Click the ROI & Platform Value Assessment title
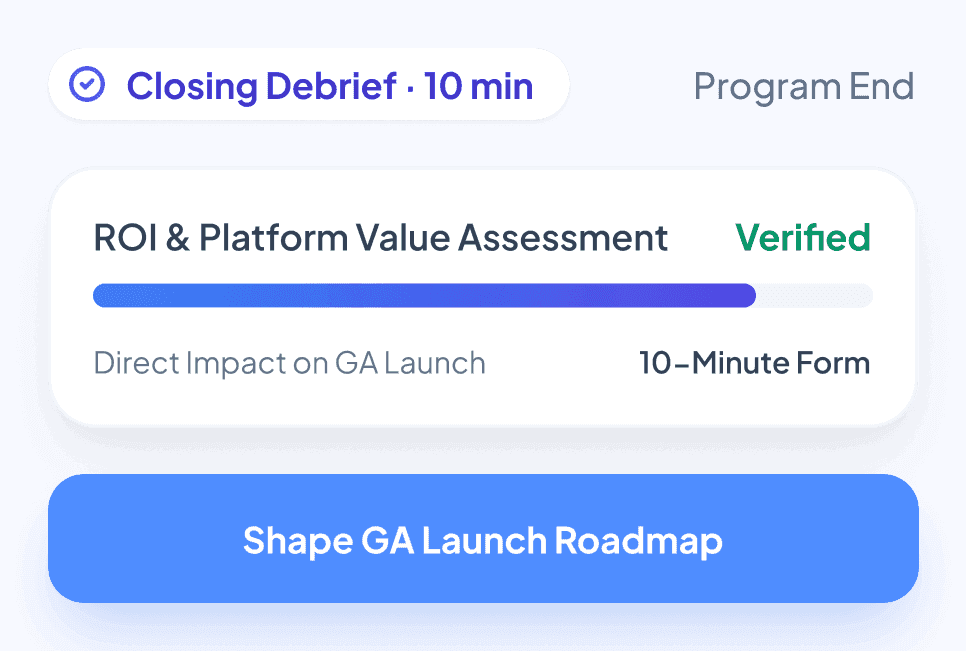The height and width of the screenshot is (651, 966). 380,238
